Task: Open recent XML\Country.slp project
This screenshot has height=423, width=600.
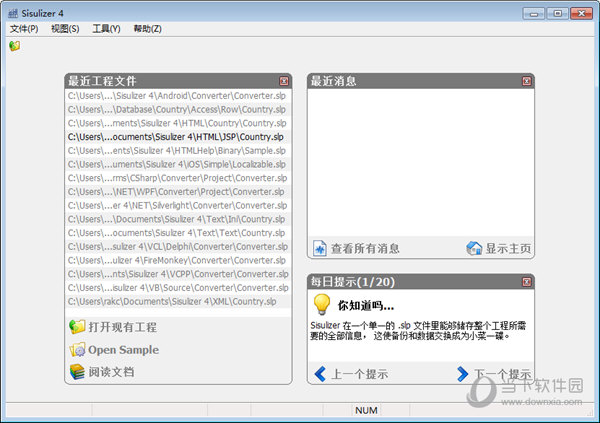Action: point(178,302)
